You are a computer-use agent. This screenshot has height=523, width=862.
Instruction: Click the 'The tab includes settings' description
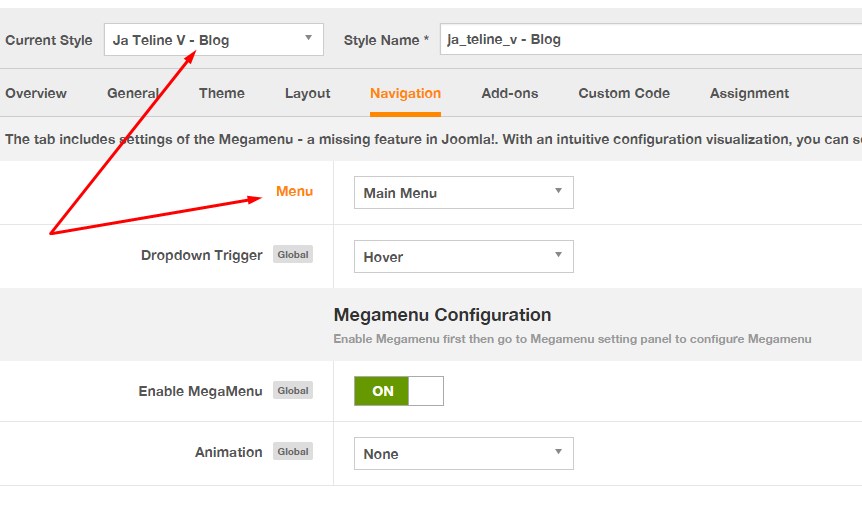coord(434,140)
